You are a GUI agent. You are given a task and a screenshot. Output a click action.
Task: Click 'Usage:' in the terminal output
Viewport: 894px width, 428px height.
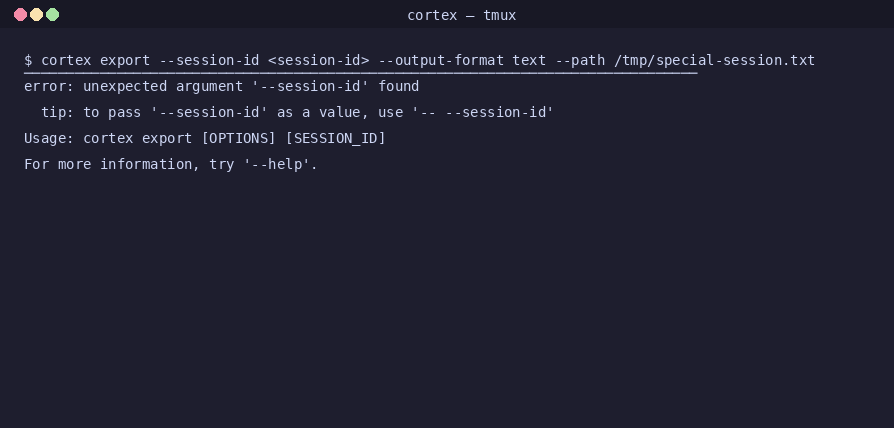pyautogui.click(x=49, y=138)
